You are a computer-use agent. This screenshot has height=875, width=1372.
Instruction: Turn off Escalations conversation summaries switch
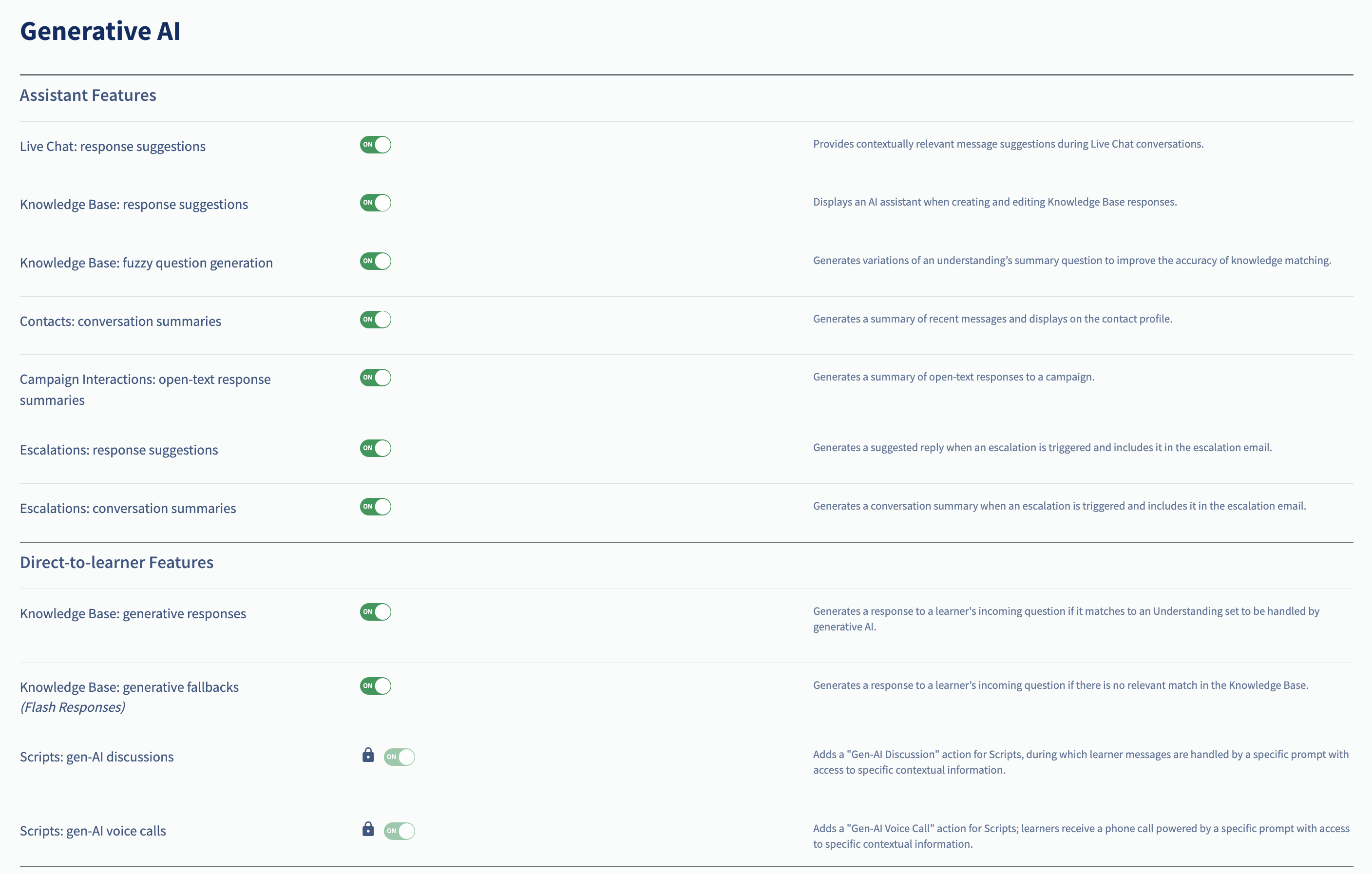(376, 506)
